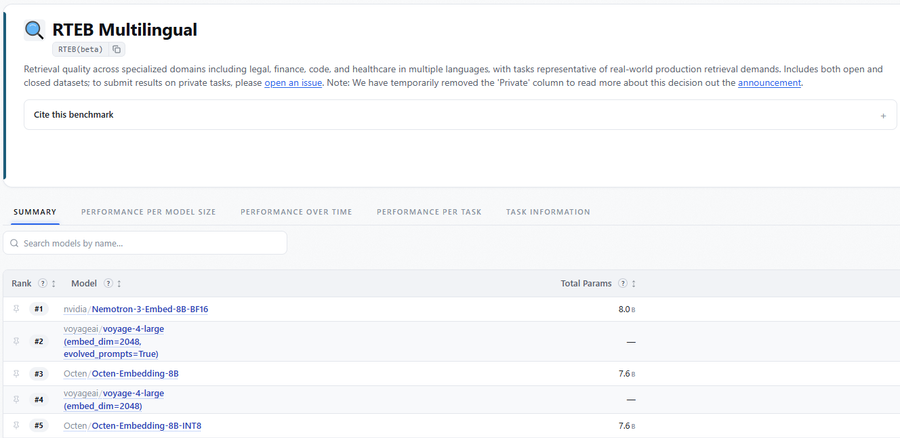Pin the rank #3 Octen-Embedding-8B row

click(16, 374)
